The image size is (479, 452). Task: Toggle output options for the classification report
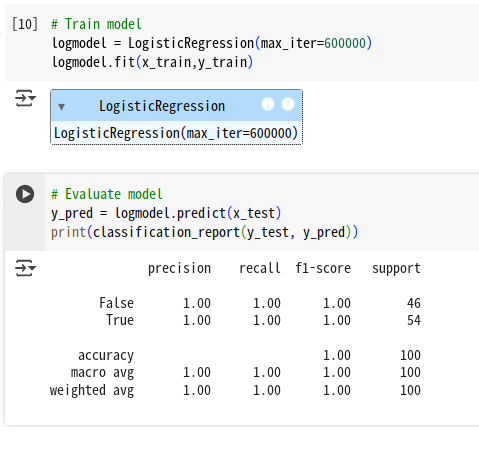coord(25,268)
